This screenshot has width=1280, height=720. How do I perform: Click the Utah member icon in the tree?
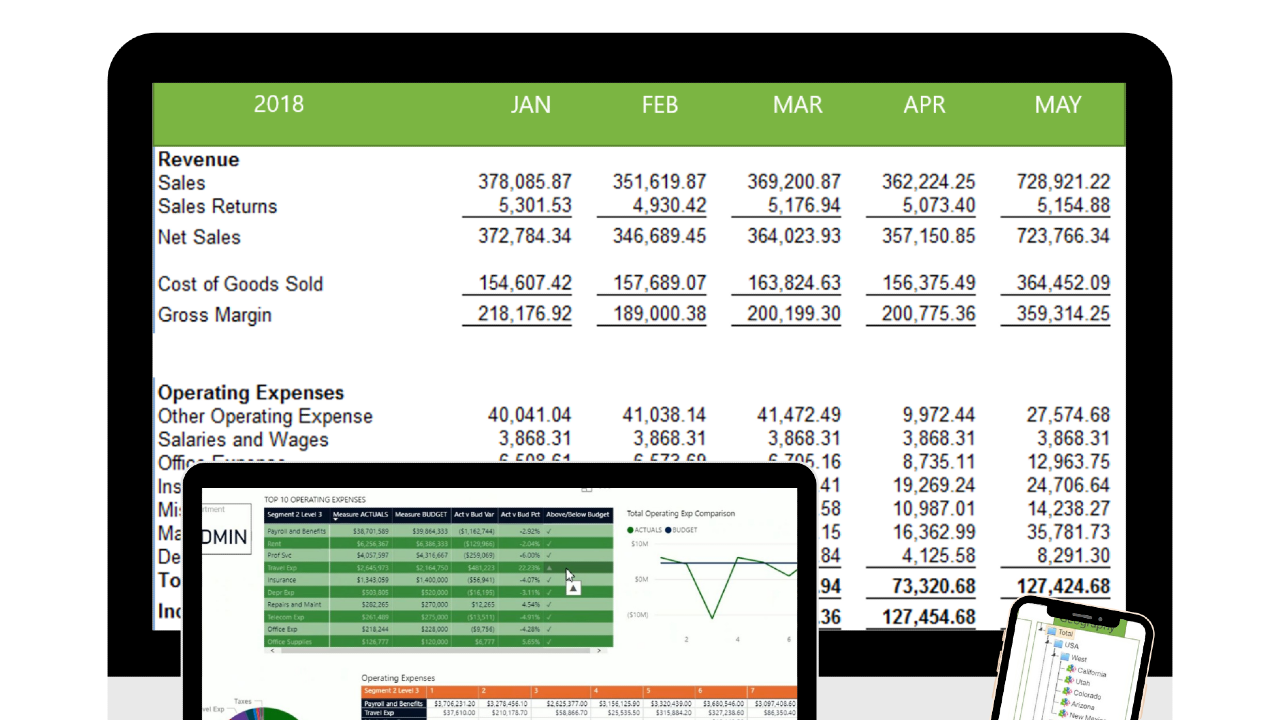click(x=1069, y=681)
